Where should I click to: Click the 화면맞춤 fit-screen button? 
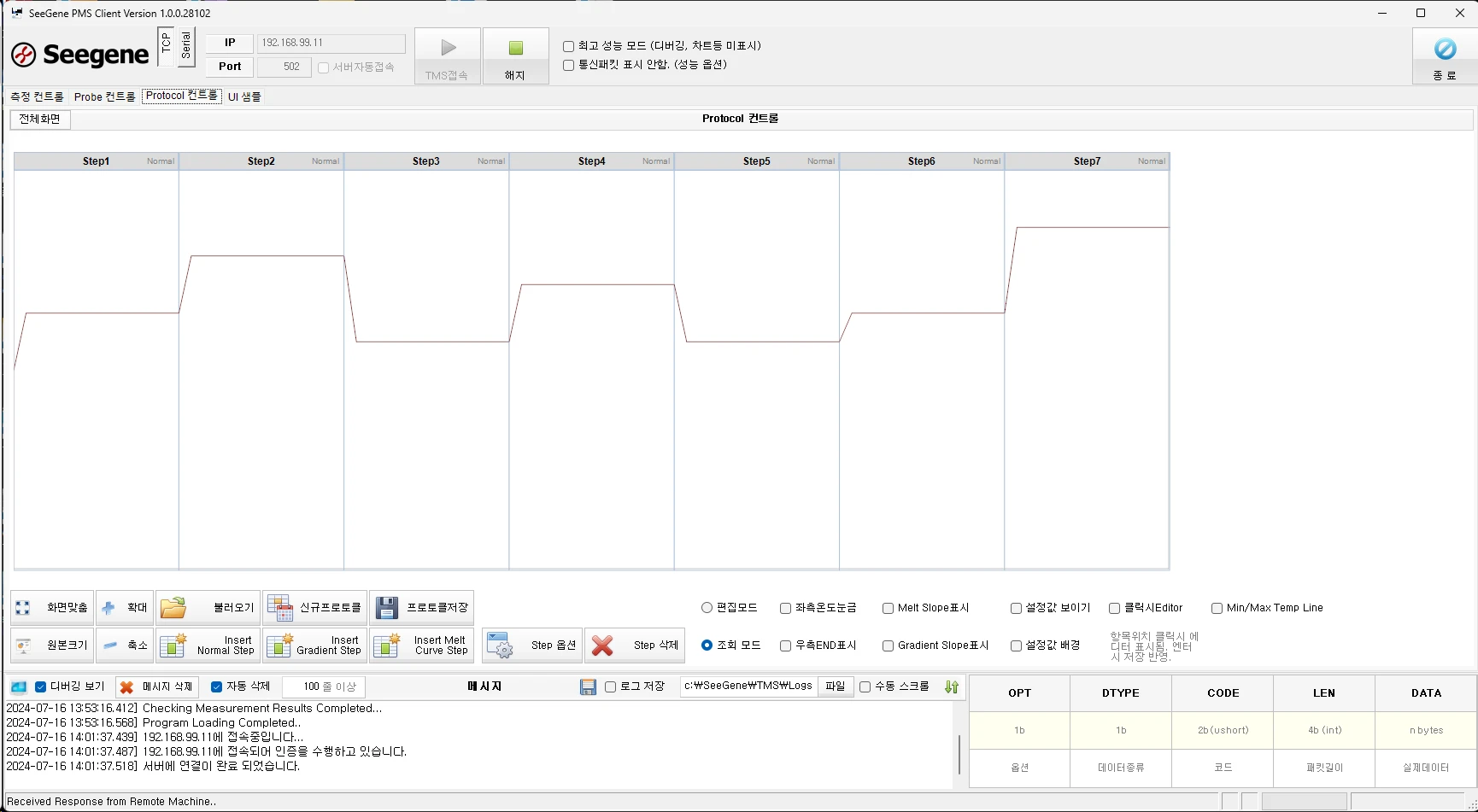52,608
